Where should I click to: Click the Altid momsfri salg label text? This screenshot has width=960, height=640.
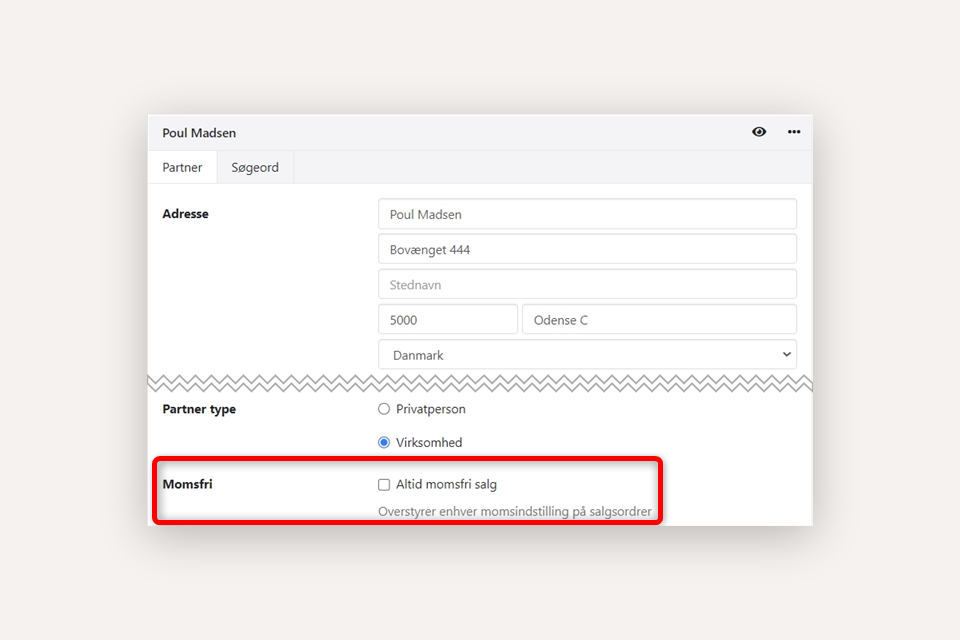[x=446, y=485]
